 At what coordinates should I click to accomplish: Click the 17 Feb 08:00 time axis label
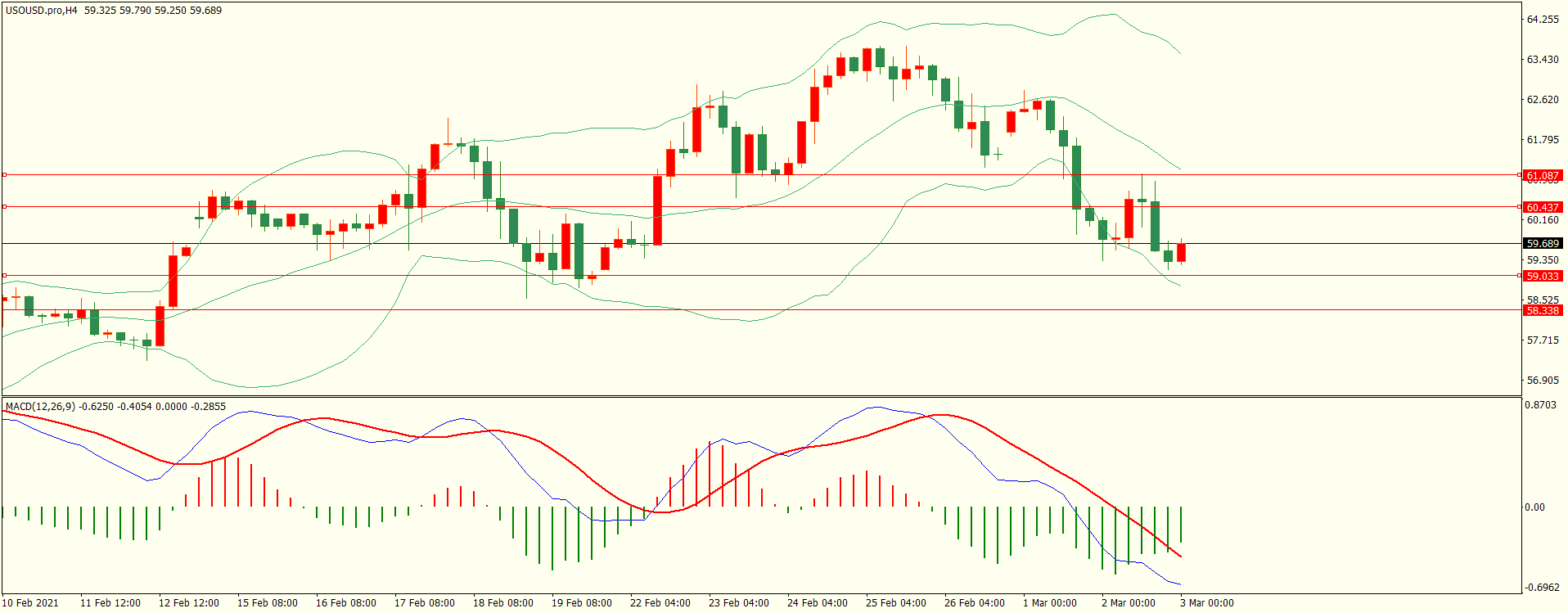point(424,603)
